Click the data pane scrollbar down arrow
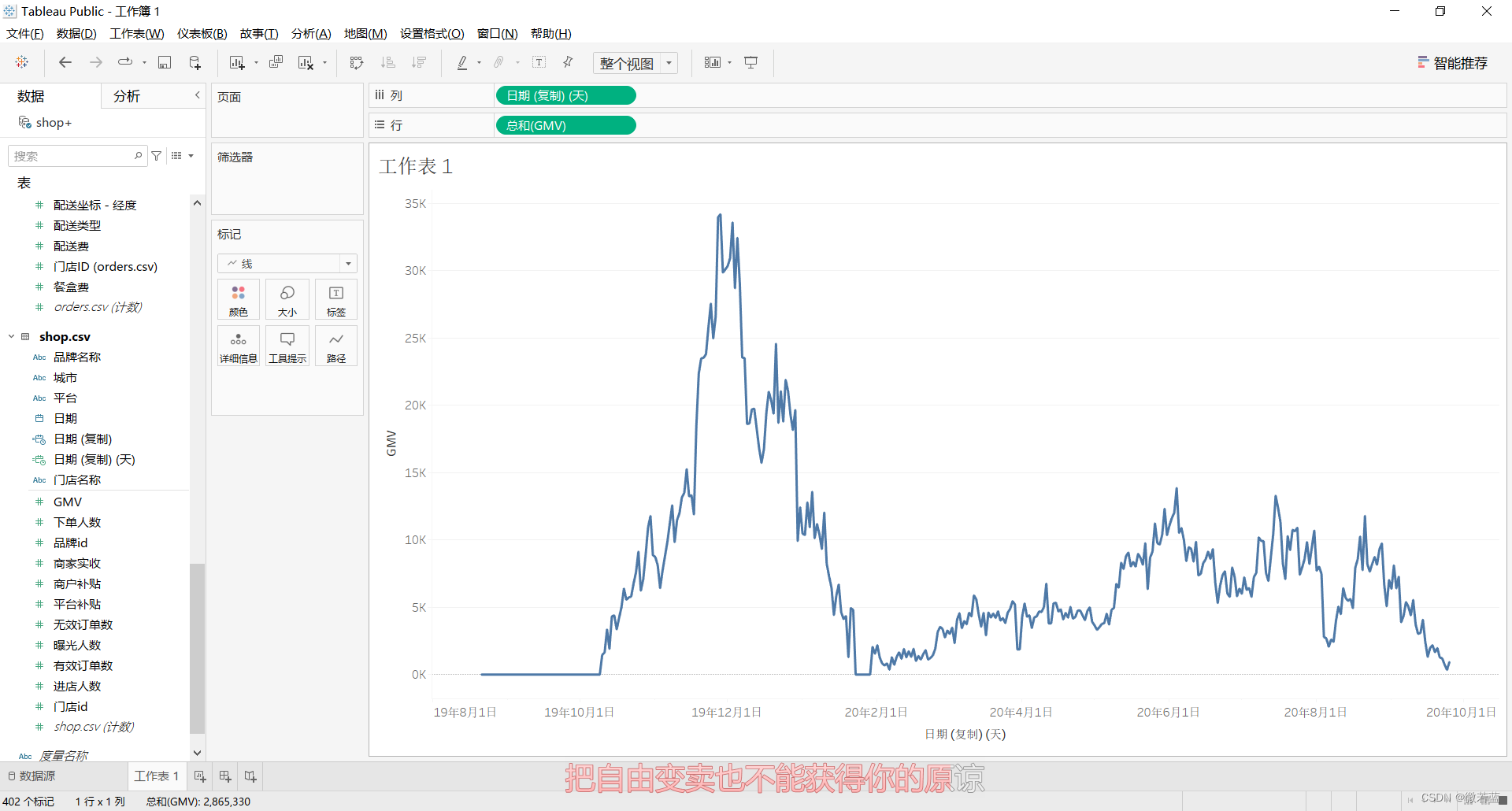The width and height of the screenshot is (1512, 811). (198, 754)
